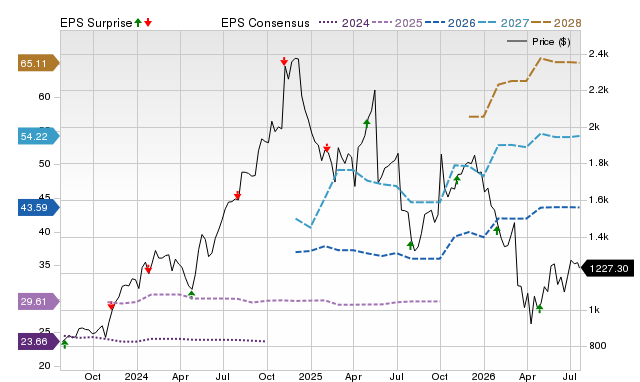Click the 2.2k price axis label
This screenshot has width=640, height=382.
598,90
